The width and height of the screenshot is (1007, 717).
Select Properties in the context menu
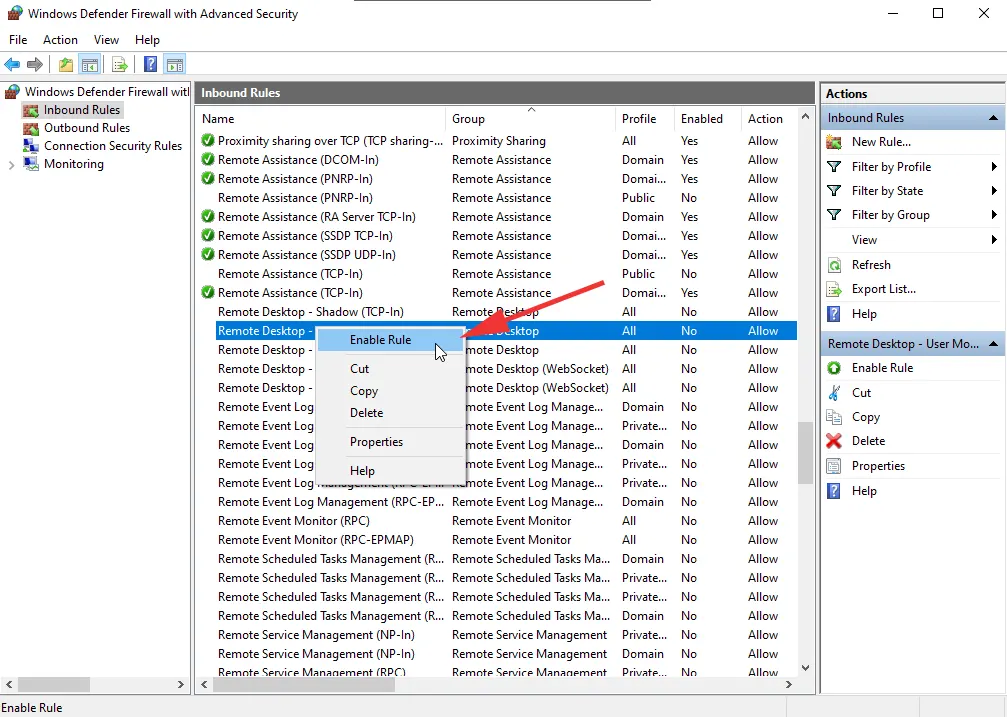click(x=376, y=442)
